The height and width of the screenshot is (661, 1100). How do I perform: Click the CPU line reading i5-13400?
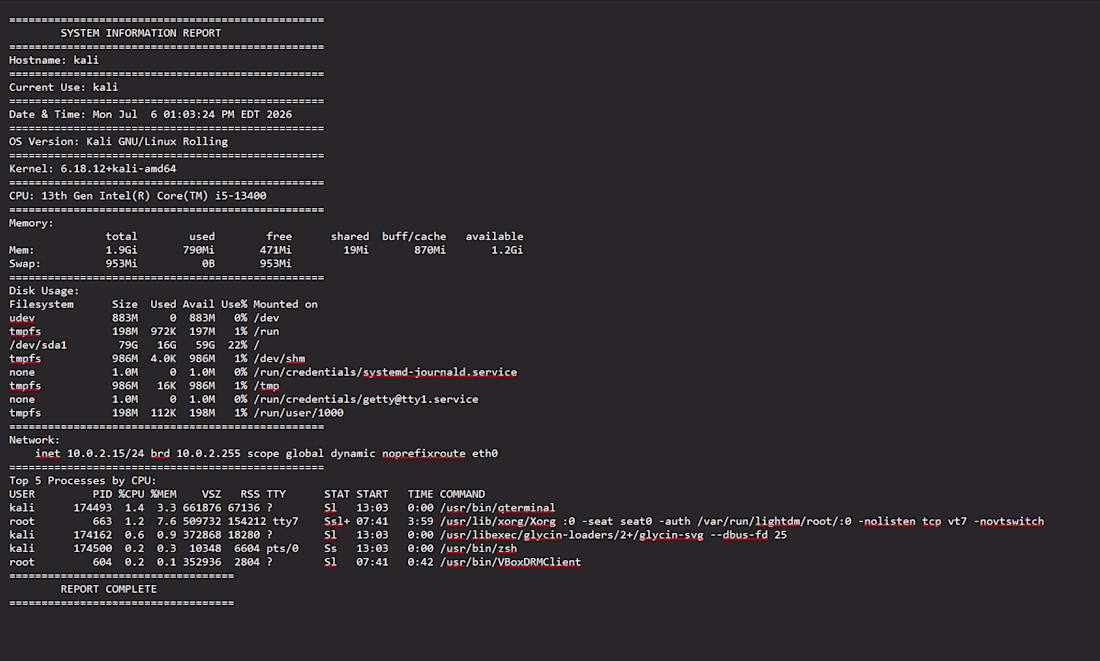click(138, 196)
